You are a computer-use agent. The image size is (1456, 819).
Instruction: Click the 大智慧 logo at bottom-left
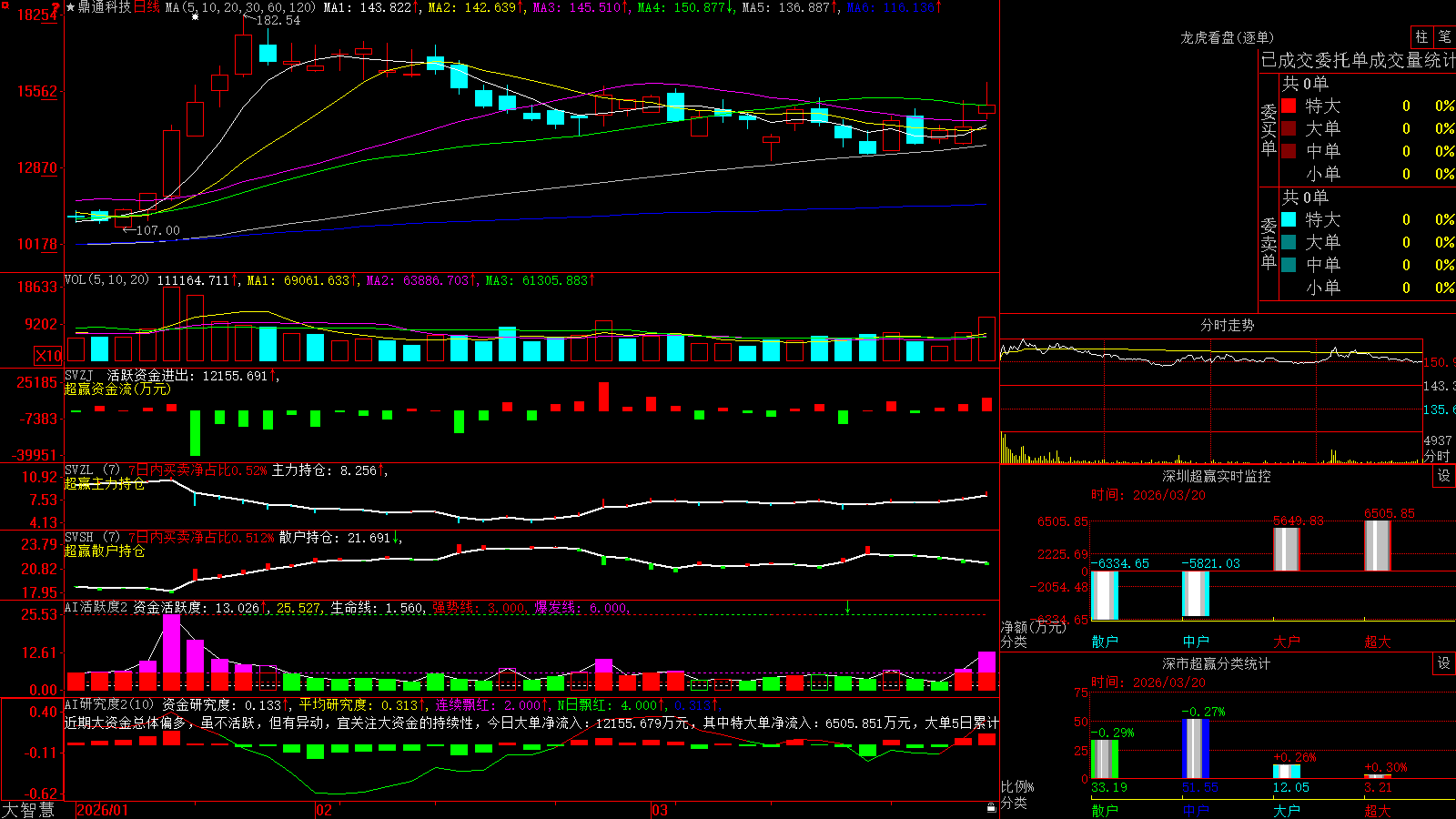tap(28, 810)
